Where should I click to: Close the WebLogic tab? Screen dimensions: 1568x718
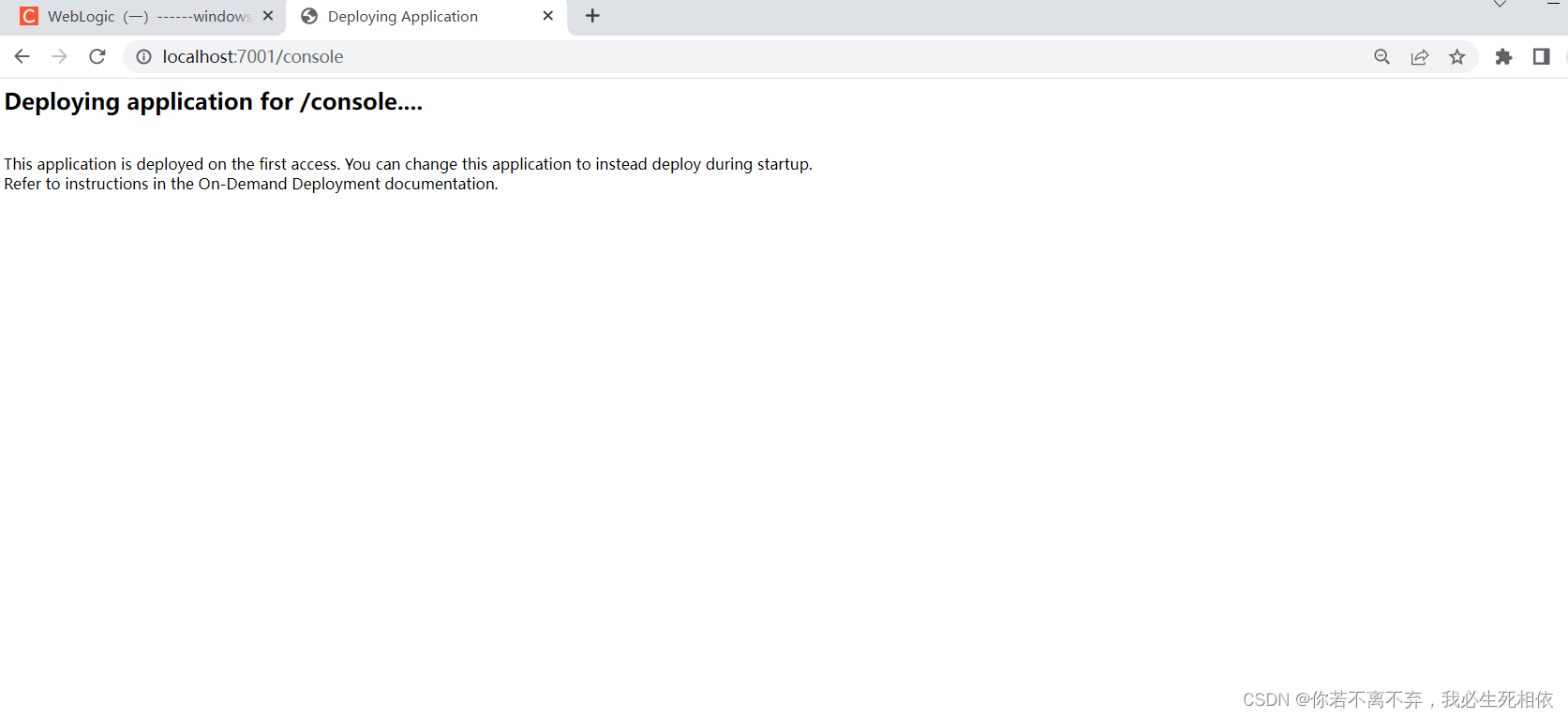[268, 16]
